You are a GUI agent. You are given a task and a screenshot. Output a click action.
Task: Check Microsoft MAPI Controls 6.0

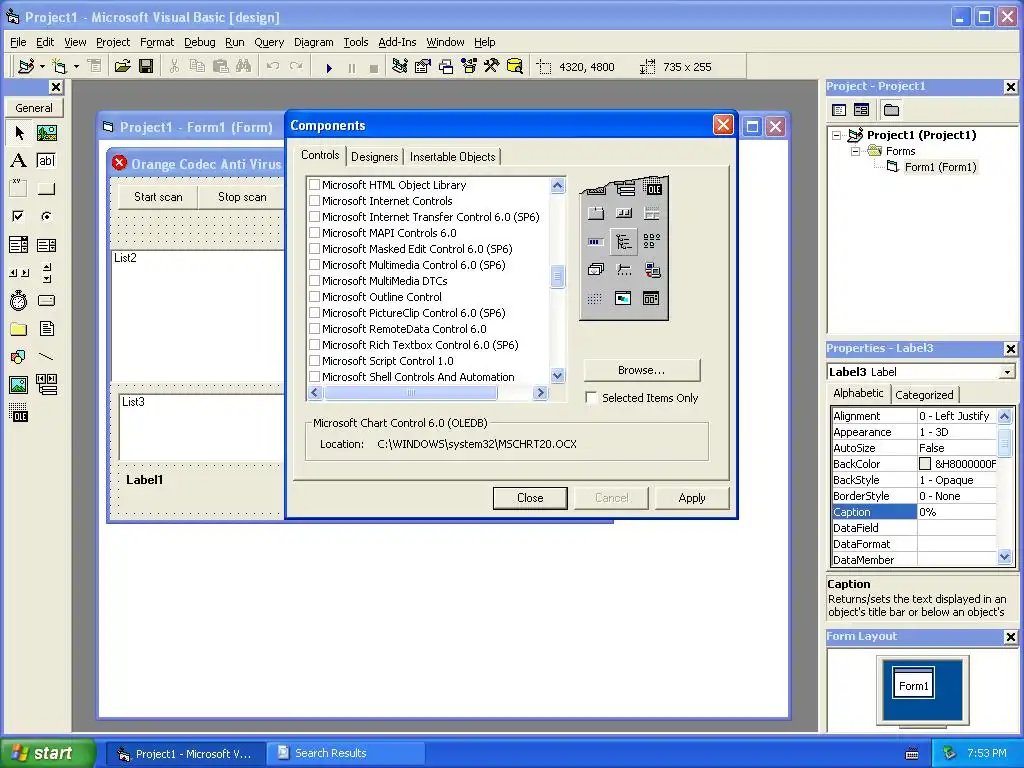tap(314, 232)
